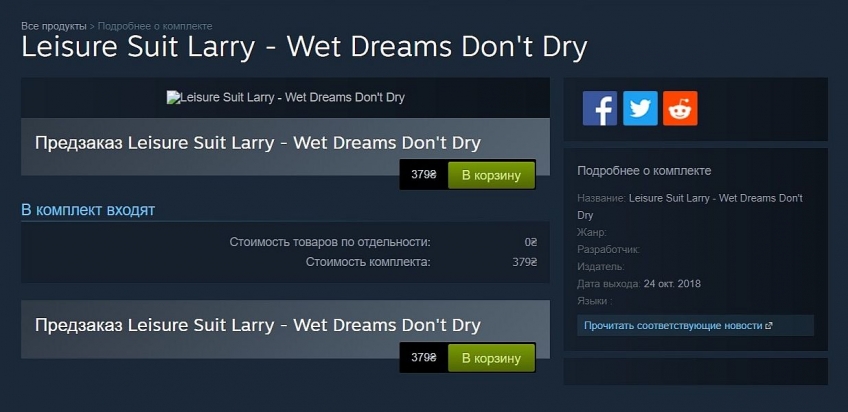Viewport: 848px width, 412px height.
Task: Share the bundle on Facebook
Action: tap(599, 108)
